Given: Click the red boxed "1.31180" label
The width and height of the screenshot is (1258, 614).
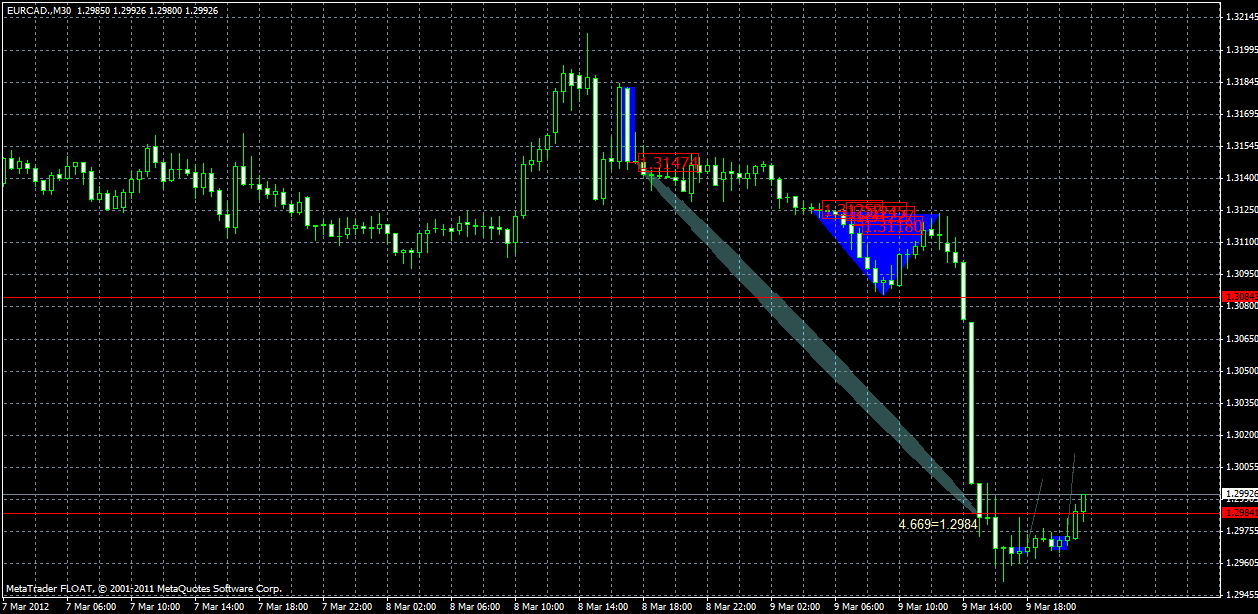Looking at the screenshot, I should [x=890, y=227].
